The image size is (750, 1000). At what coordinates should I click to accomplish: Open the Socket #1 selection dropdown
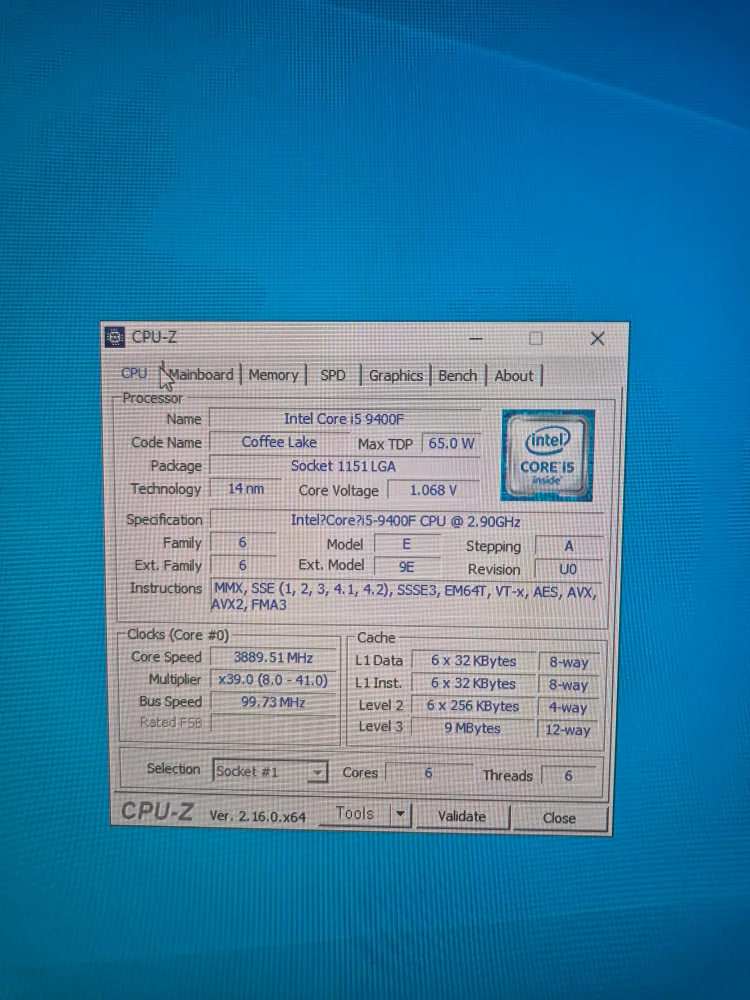(270, 772)
